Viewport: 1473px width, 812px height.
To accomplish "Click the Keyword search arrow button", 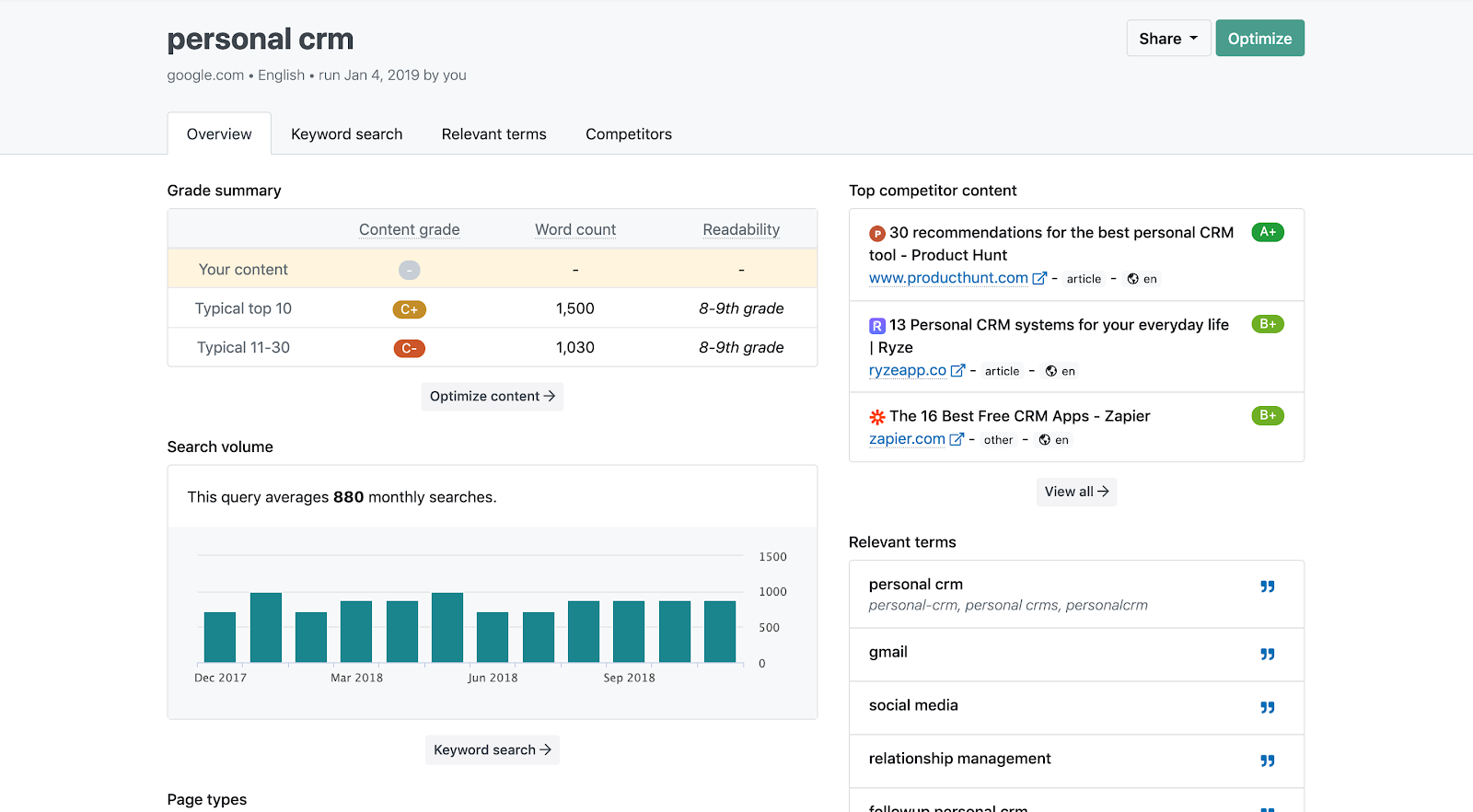I will 493,750.
